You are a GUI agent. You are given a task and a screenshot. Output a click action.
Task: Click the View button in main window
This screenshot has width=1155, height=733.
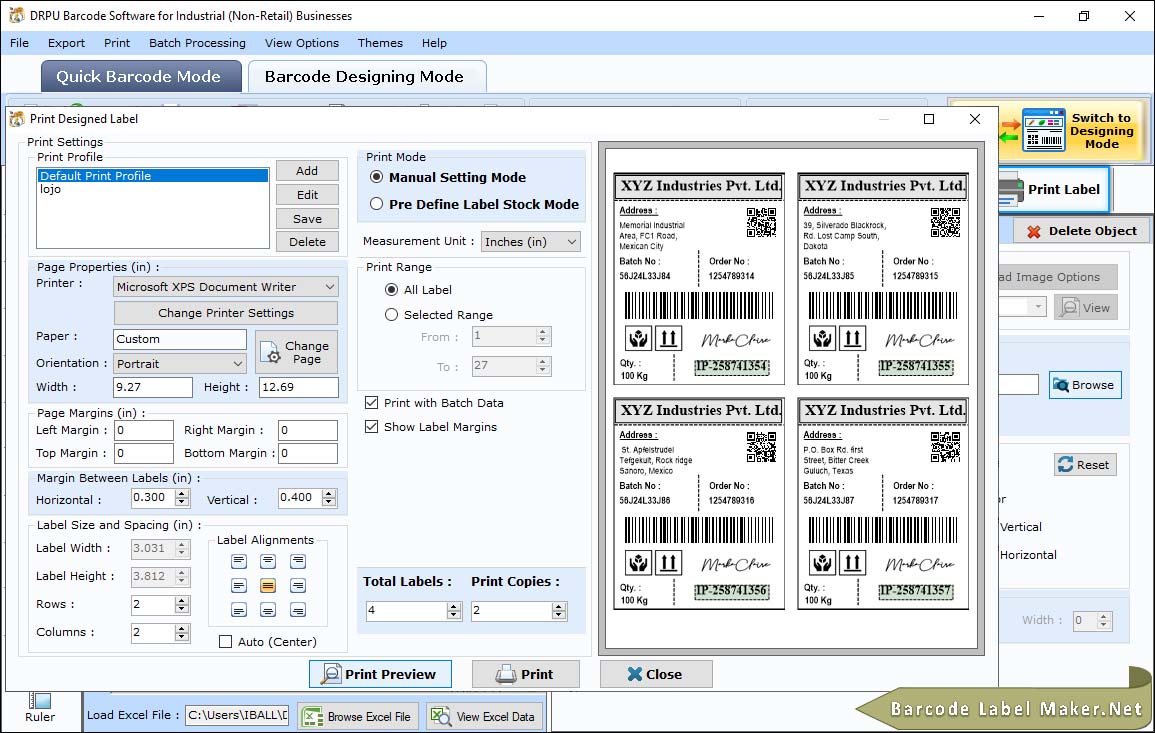(x=1085, y=308)
